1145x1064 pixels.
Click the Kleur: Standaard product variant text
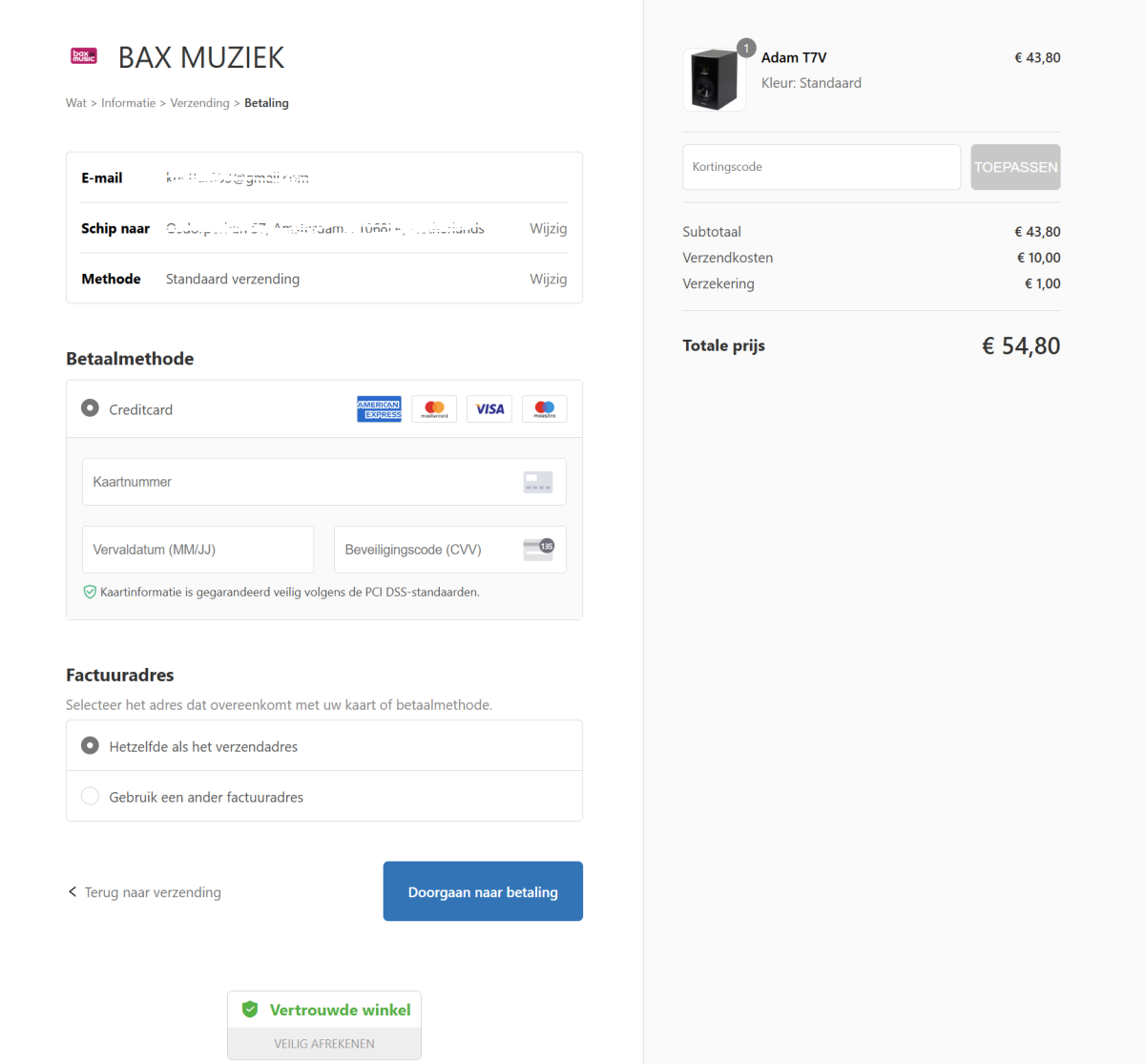[x=811, y=83]
